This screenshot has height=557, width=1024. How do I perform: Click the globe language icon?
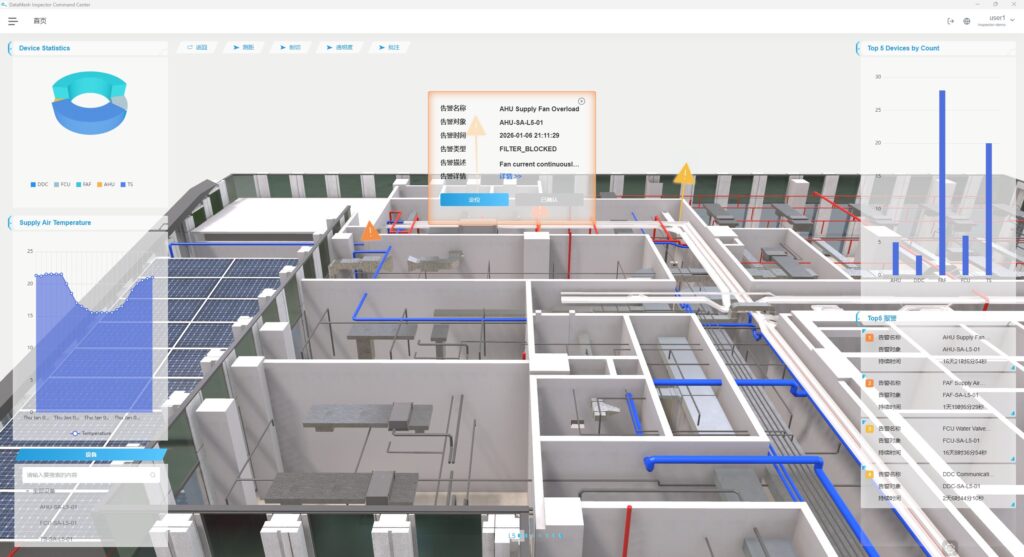pos(966,21)
